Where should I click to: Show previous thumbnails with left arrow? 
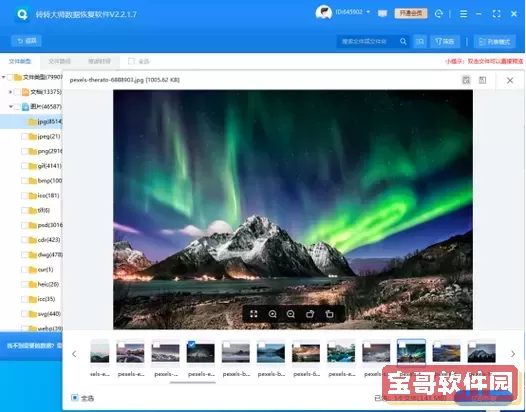74,354
